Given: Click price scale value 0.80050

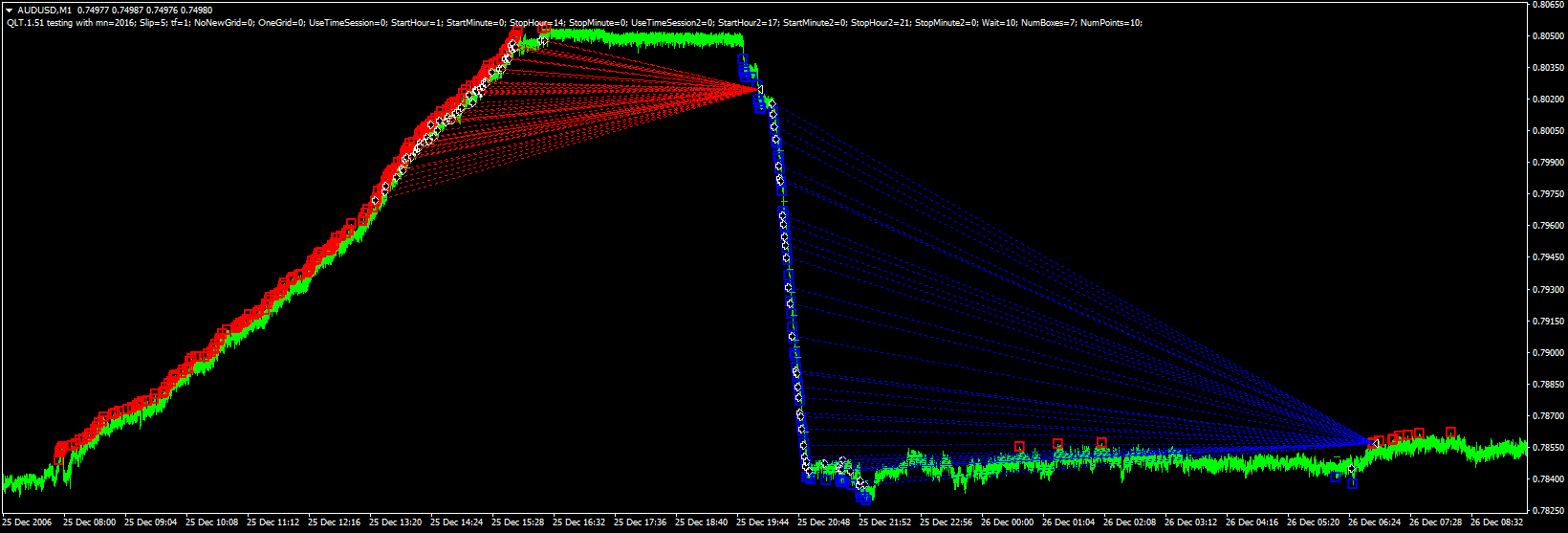Looking at the screenshot, I should pos(1548,131).
